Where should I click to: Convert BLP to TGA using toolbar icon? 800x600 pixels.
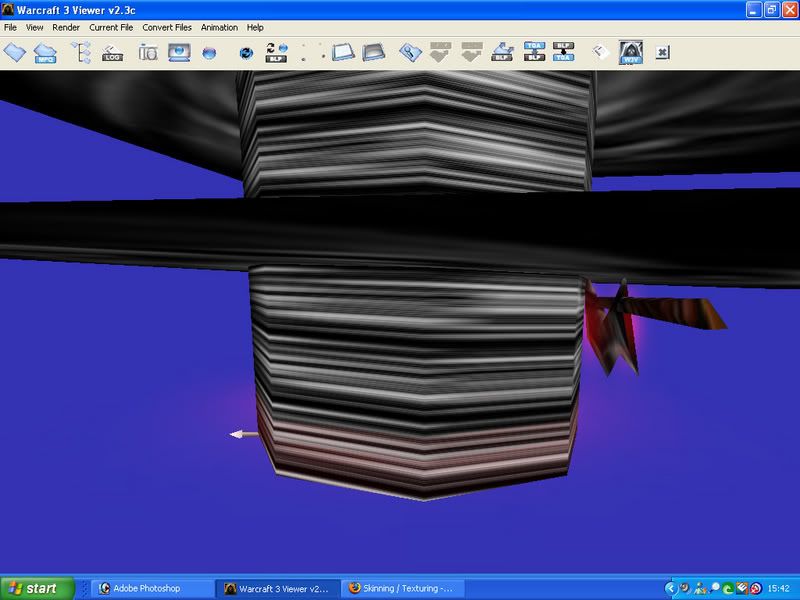[563, 52]
